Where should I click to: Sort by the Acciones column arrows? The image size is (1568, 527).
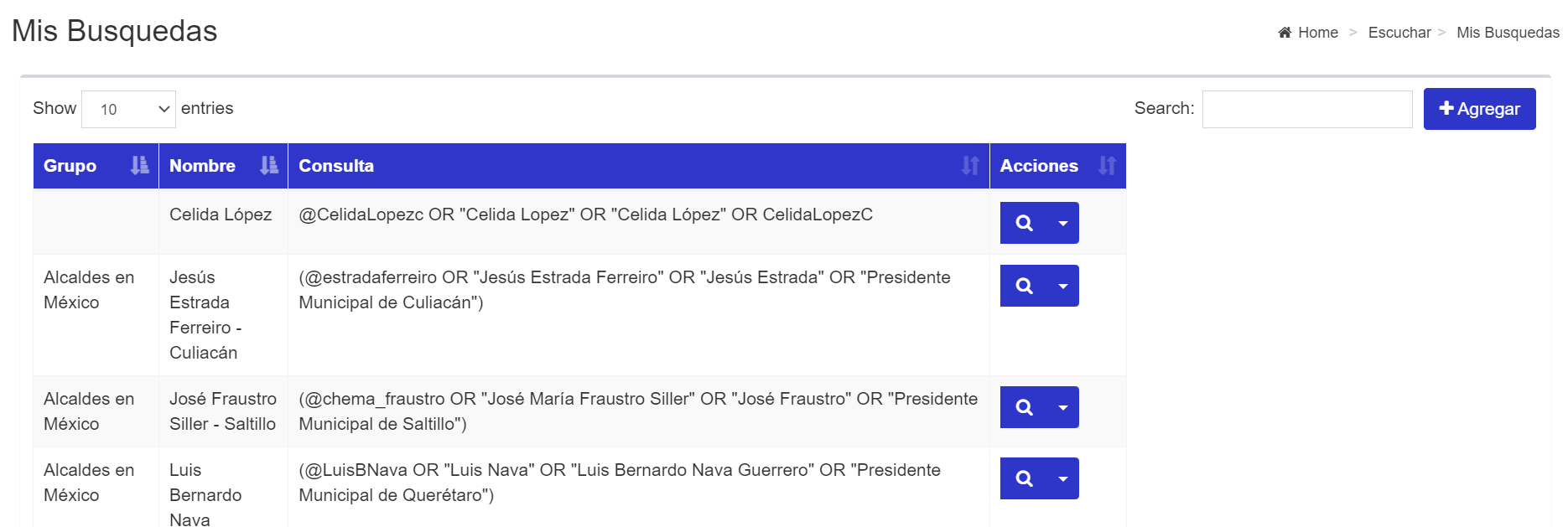[1107, 166]
